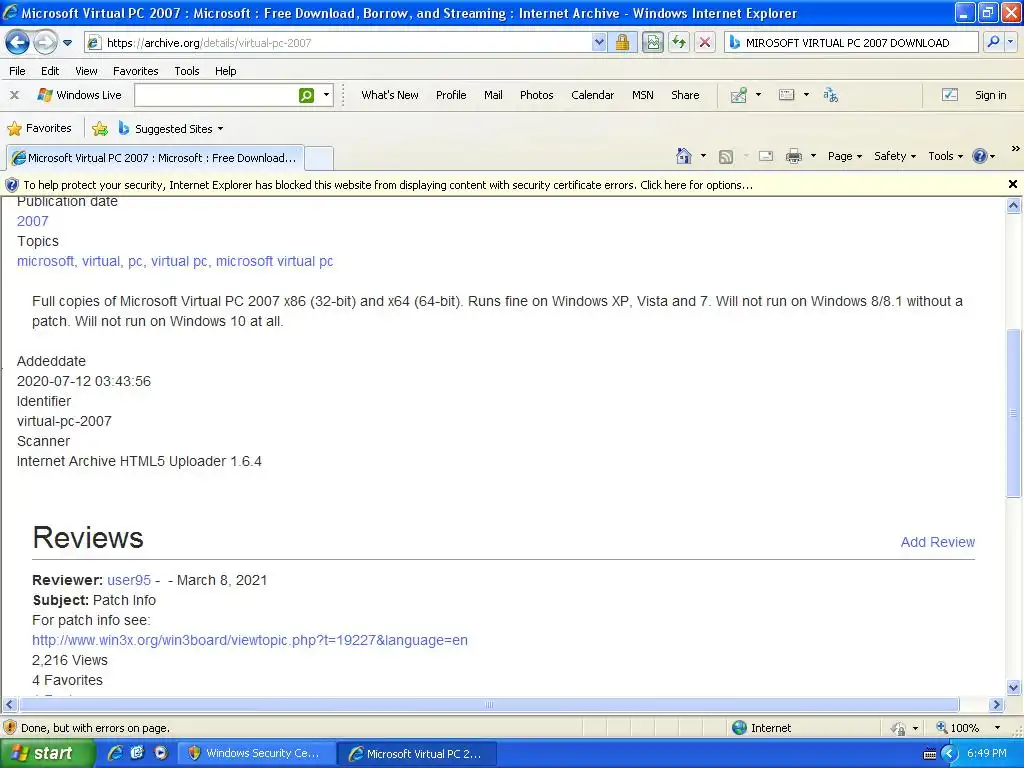Click Add to Favorites Bar icon
Screen dimensions: 1024x768
tap(100, 129)
